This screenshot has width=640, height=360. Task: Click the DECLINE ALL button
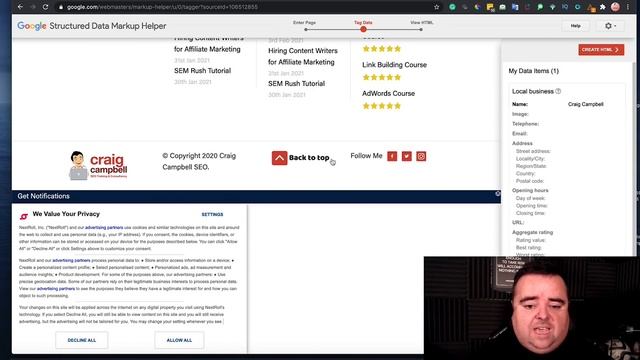point(82,340)
